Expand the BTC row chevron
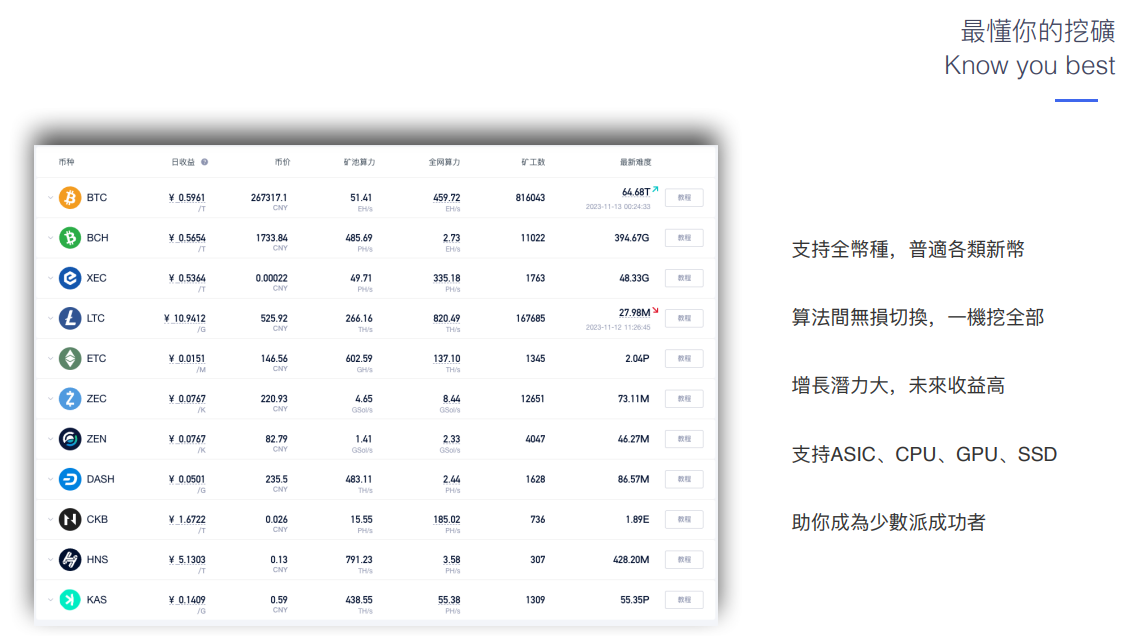The width and height of the screenshot is (1133, 636). (x=50, y=198)
